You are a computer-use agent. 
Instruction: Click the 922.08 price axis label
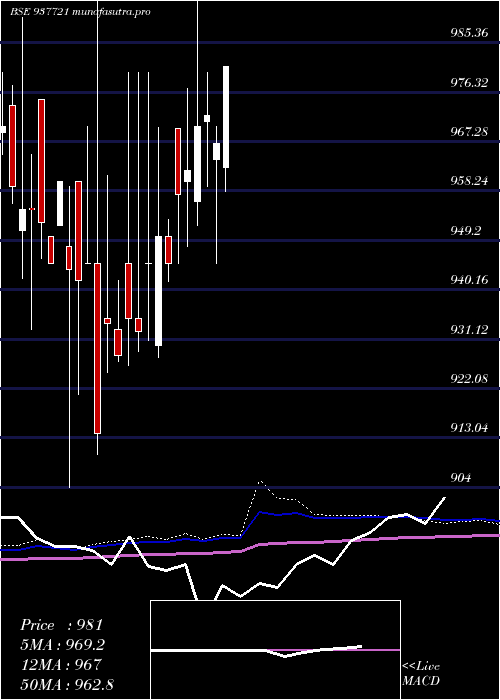[469, 379]
